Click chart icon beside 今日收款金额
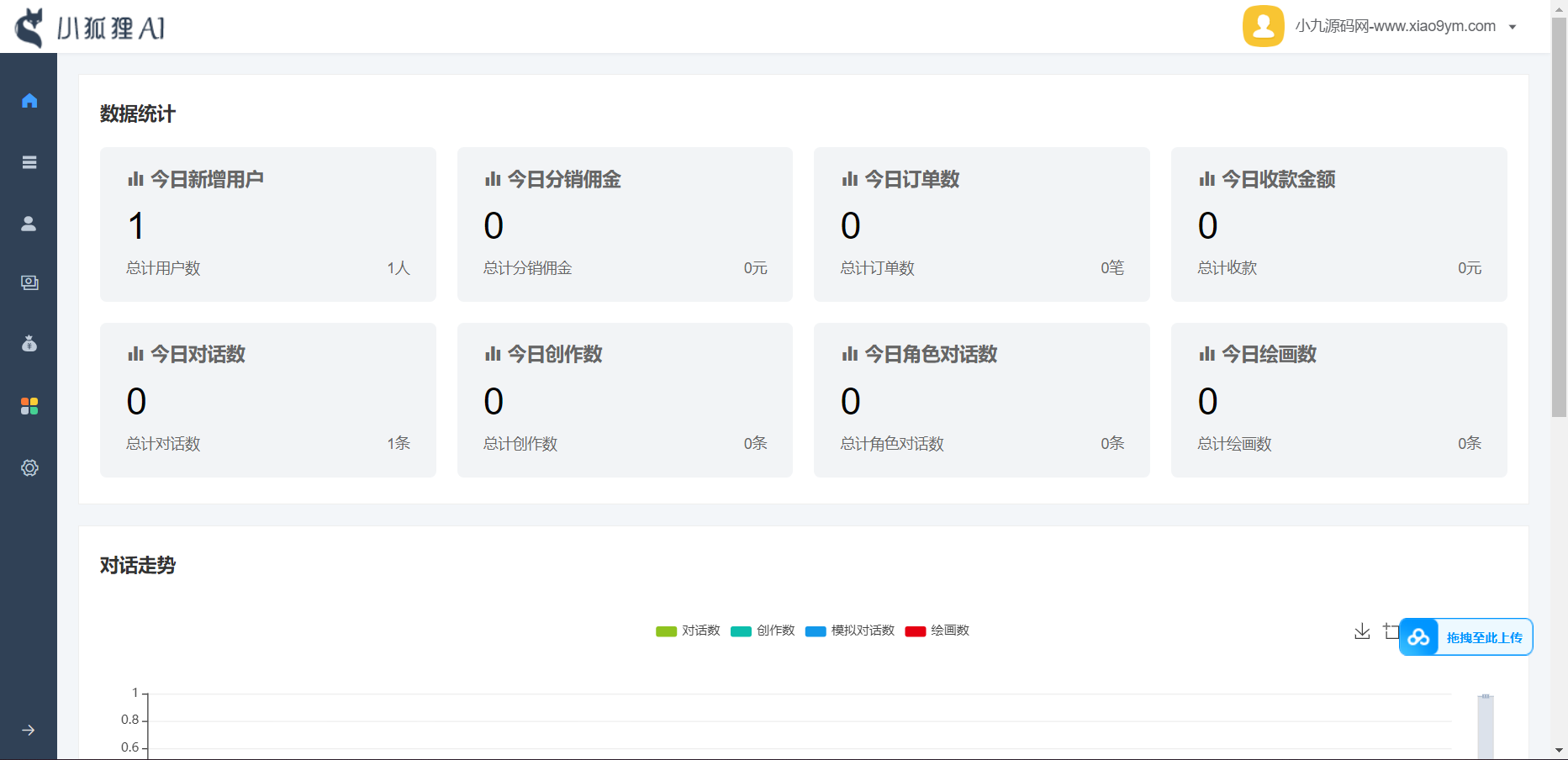Image resolution: width=1568 pixels, height=760 pixels. click(1207, 179)
